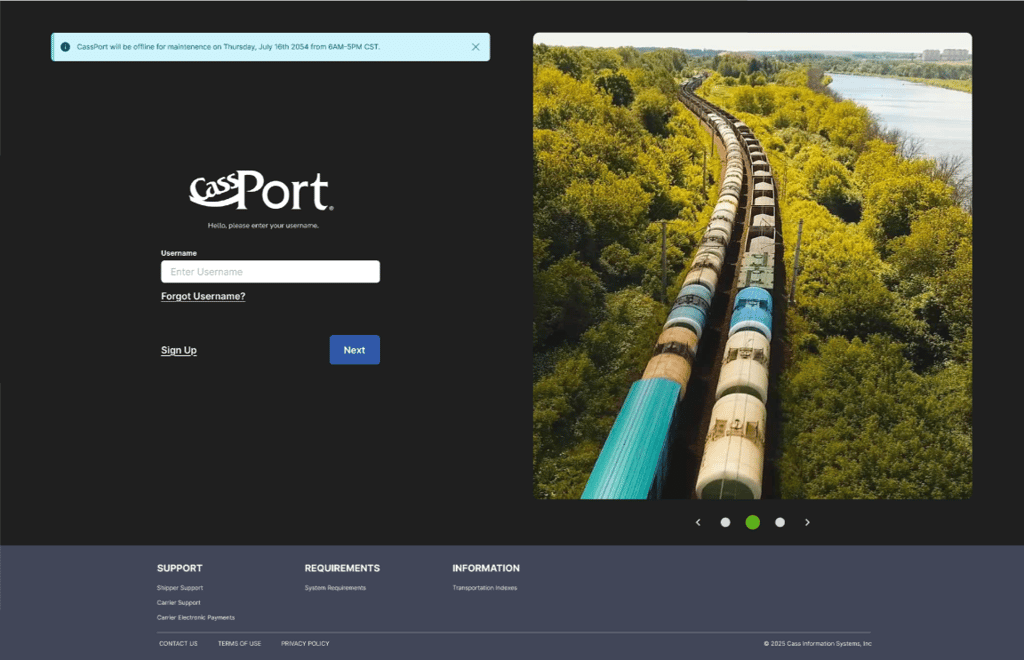
Task: Open CONTACT US footer link
Action: (178, 644)
